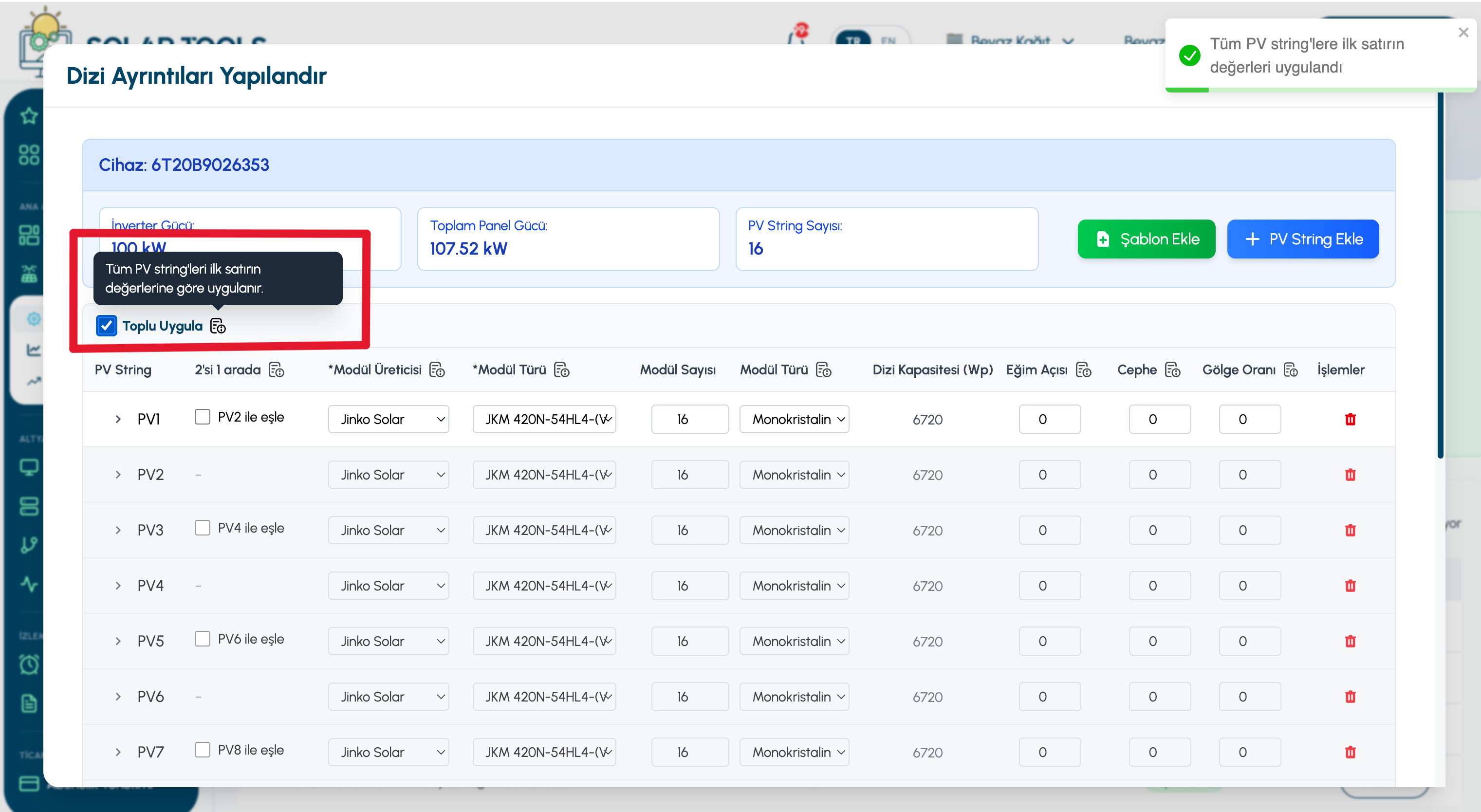This screenshot has width=1481, height=812.
Task: Click info icon beside 2'si 1 arada header
Action: (277, 370)
